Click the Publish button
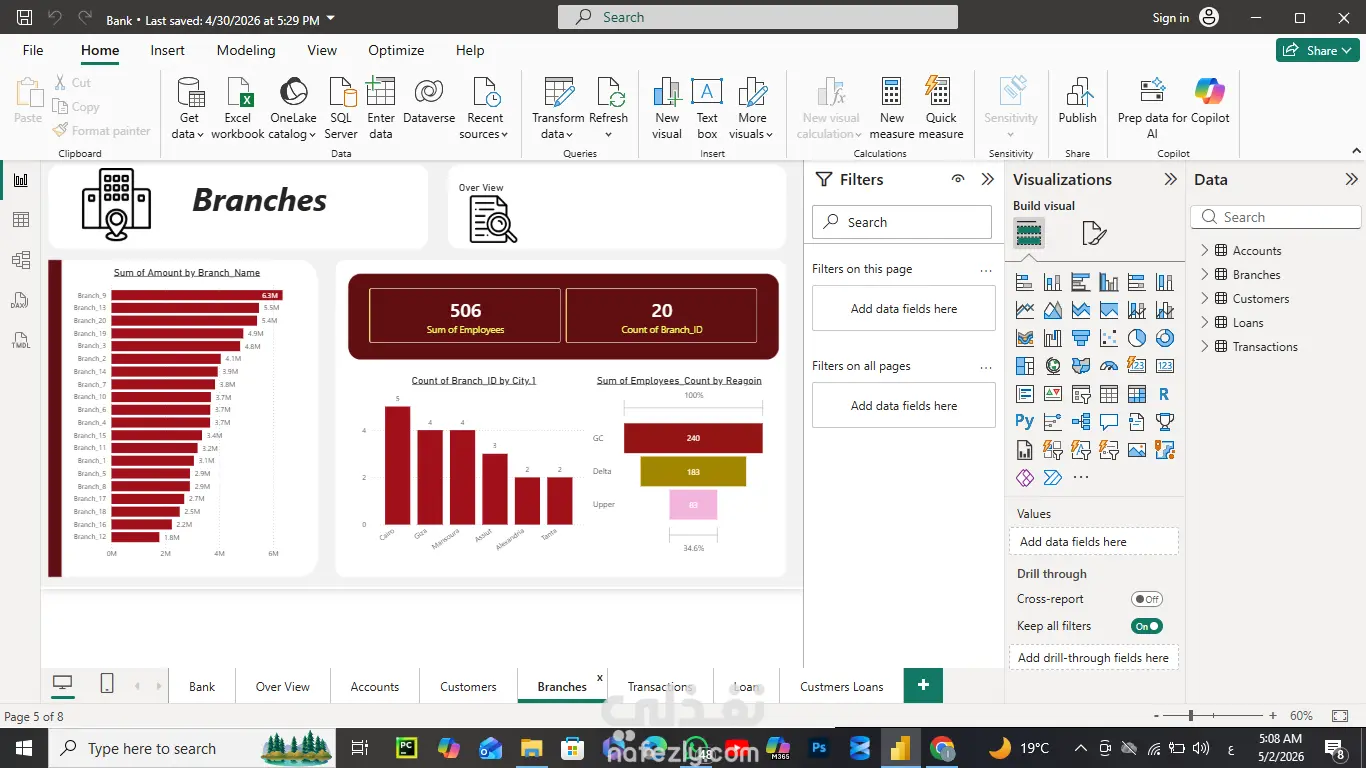 1077,102
